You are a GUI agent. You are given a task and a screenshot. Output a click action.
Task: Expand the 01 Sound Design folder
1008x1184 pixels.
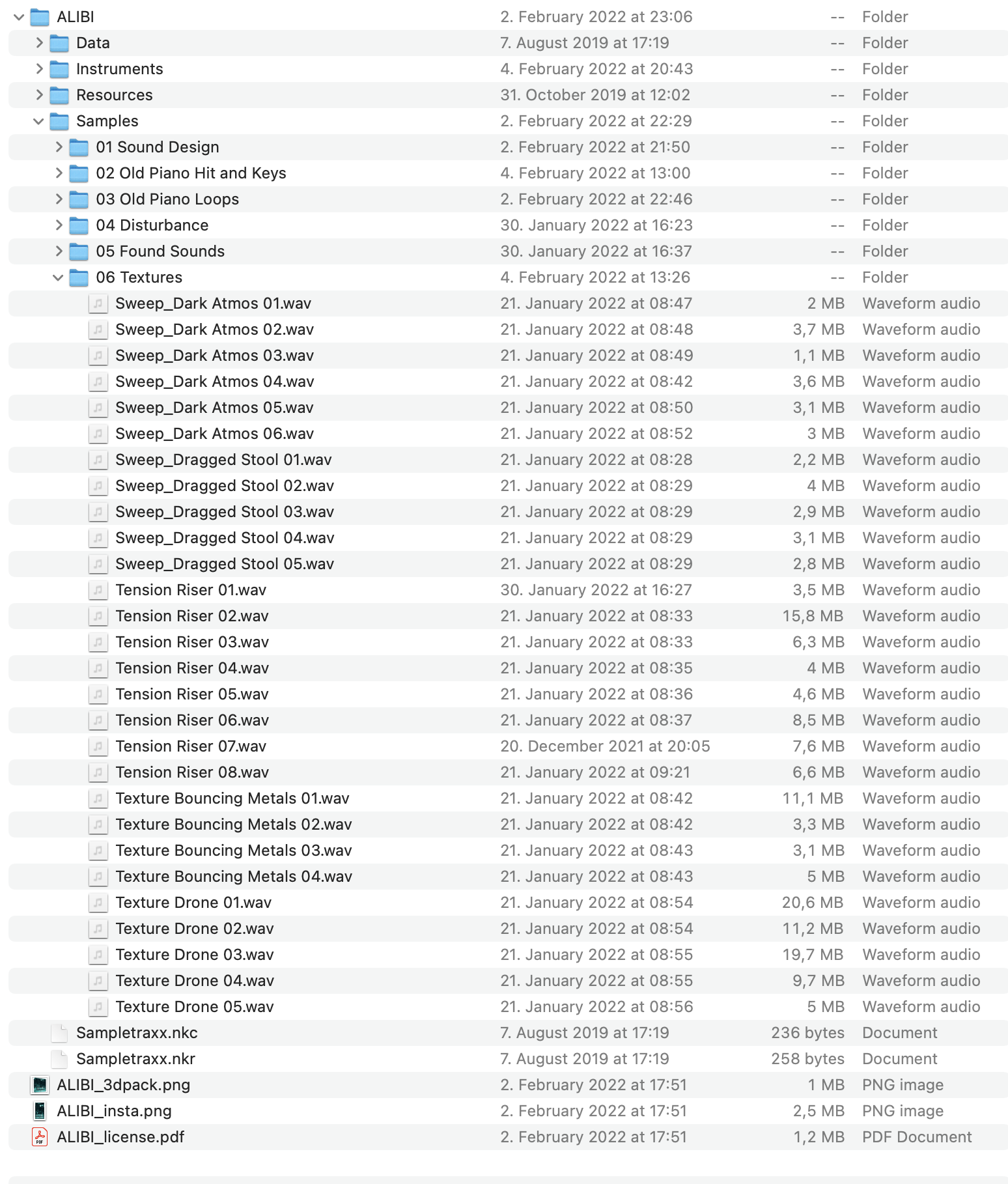[x=59, y=147]
